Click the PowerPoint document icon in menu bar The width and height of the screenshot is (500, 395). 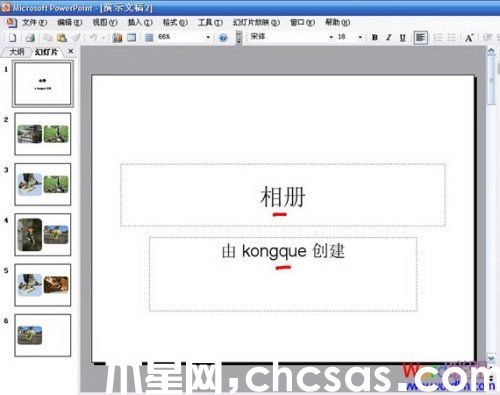(11, 23)
